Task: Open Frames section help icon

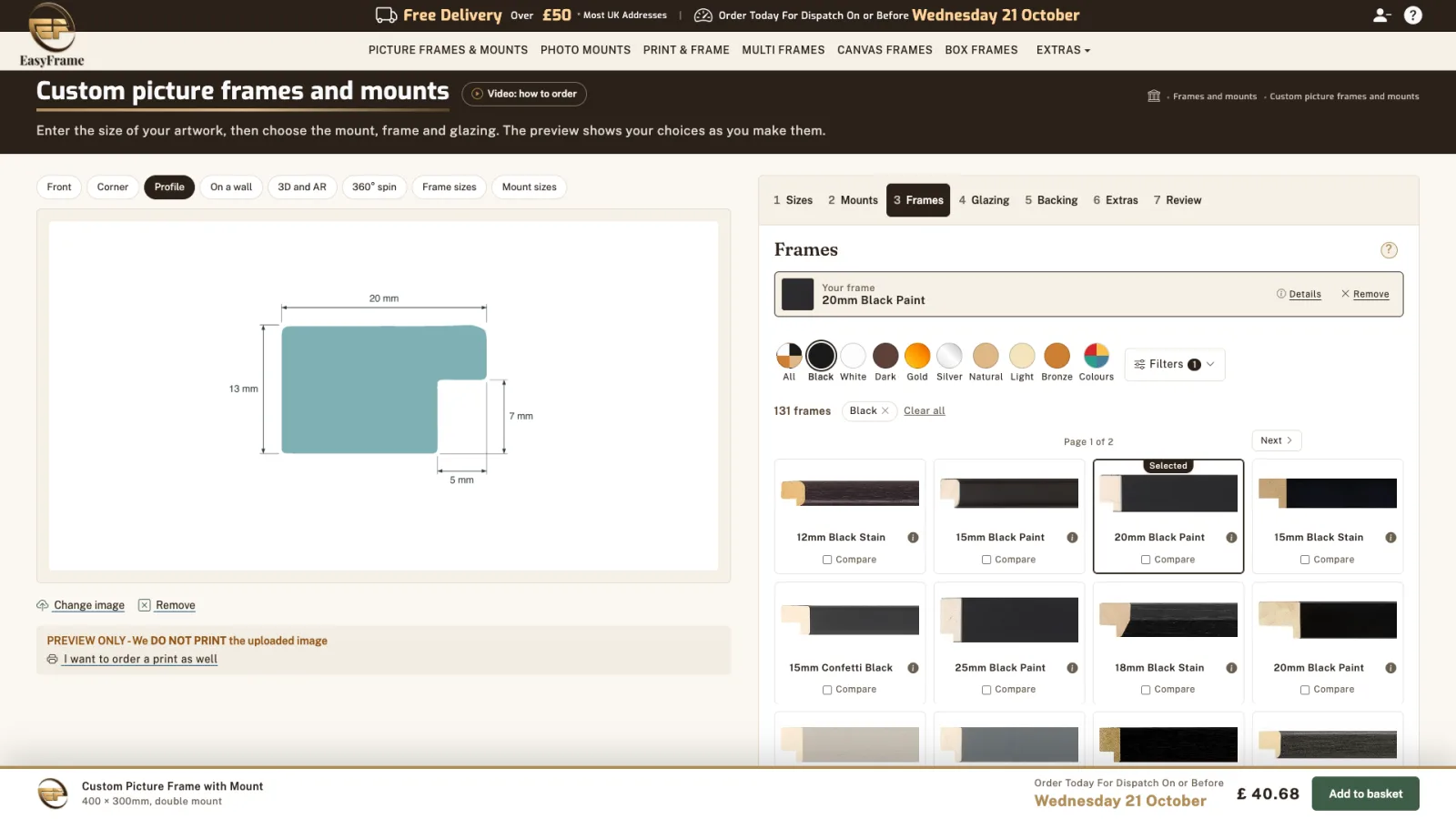Action: click(1389, 250)
